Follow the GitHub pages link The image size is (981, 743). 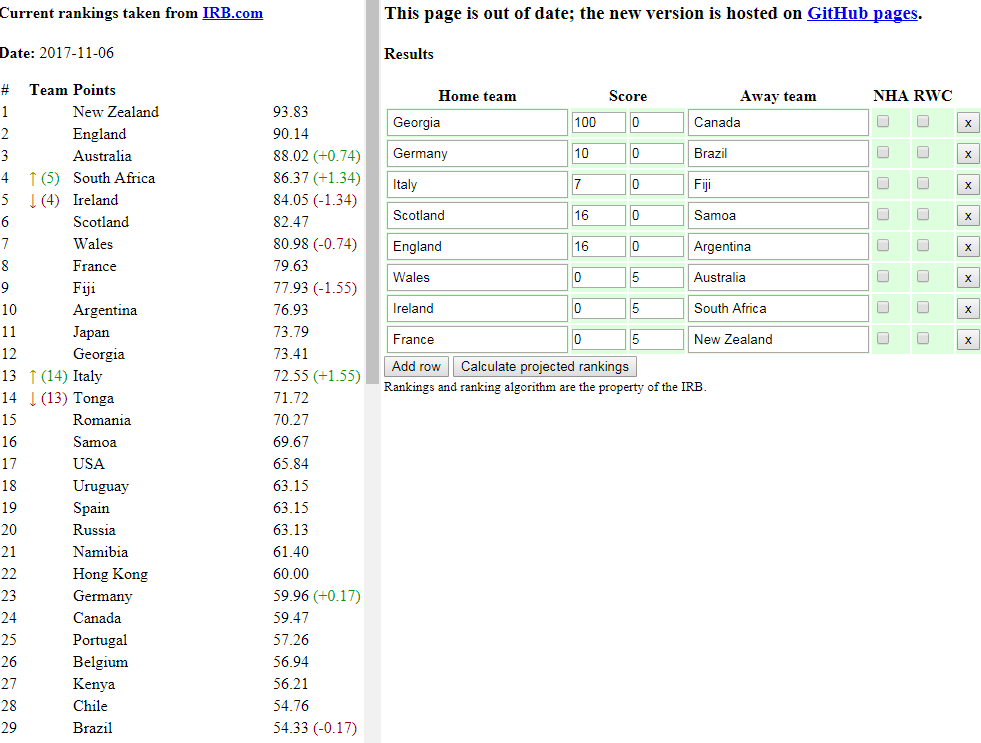coord(862,13)
